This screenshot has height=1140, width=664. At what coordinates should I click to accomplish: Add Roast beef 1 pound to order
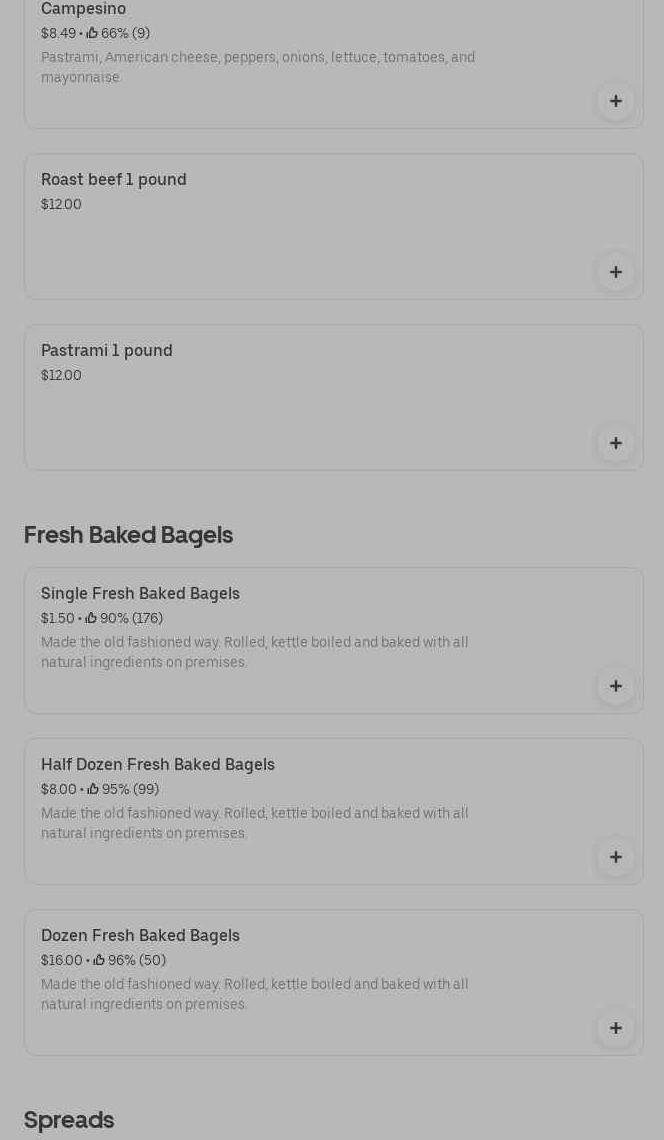(x=615, y=272)
